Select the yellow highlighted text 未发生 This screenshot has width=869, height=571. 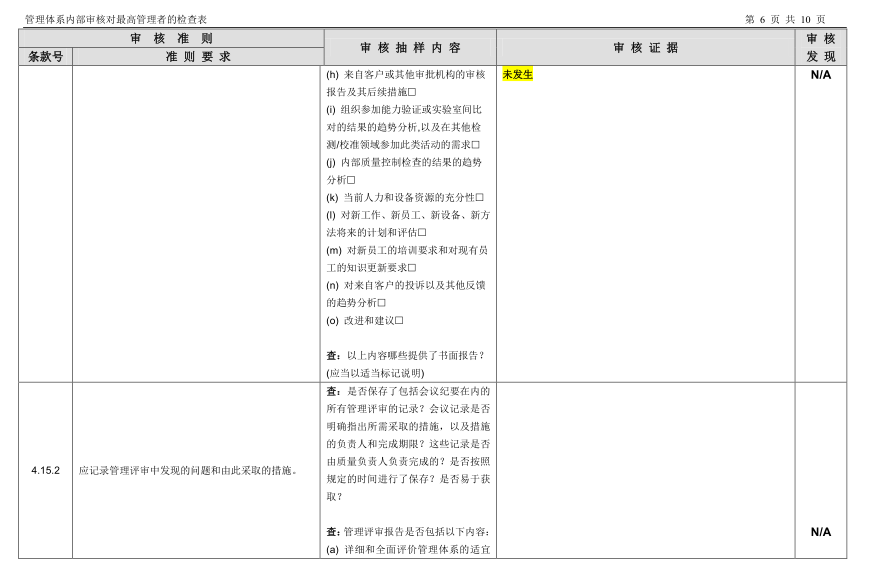pyautogui.click(x=518, y=74)
